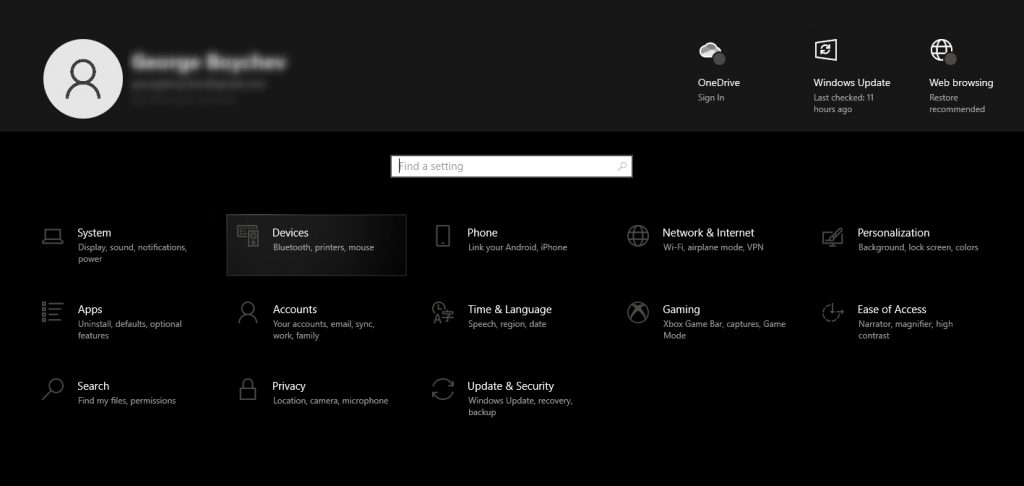Click the OneDrive Sign In text

(x=711, y=98)
